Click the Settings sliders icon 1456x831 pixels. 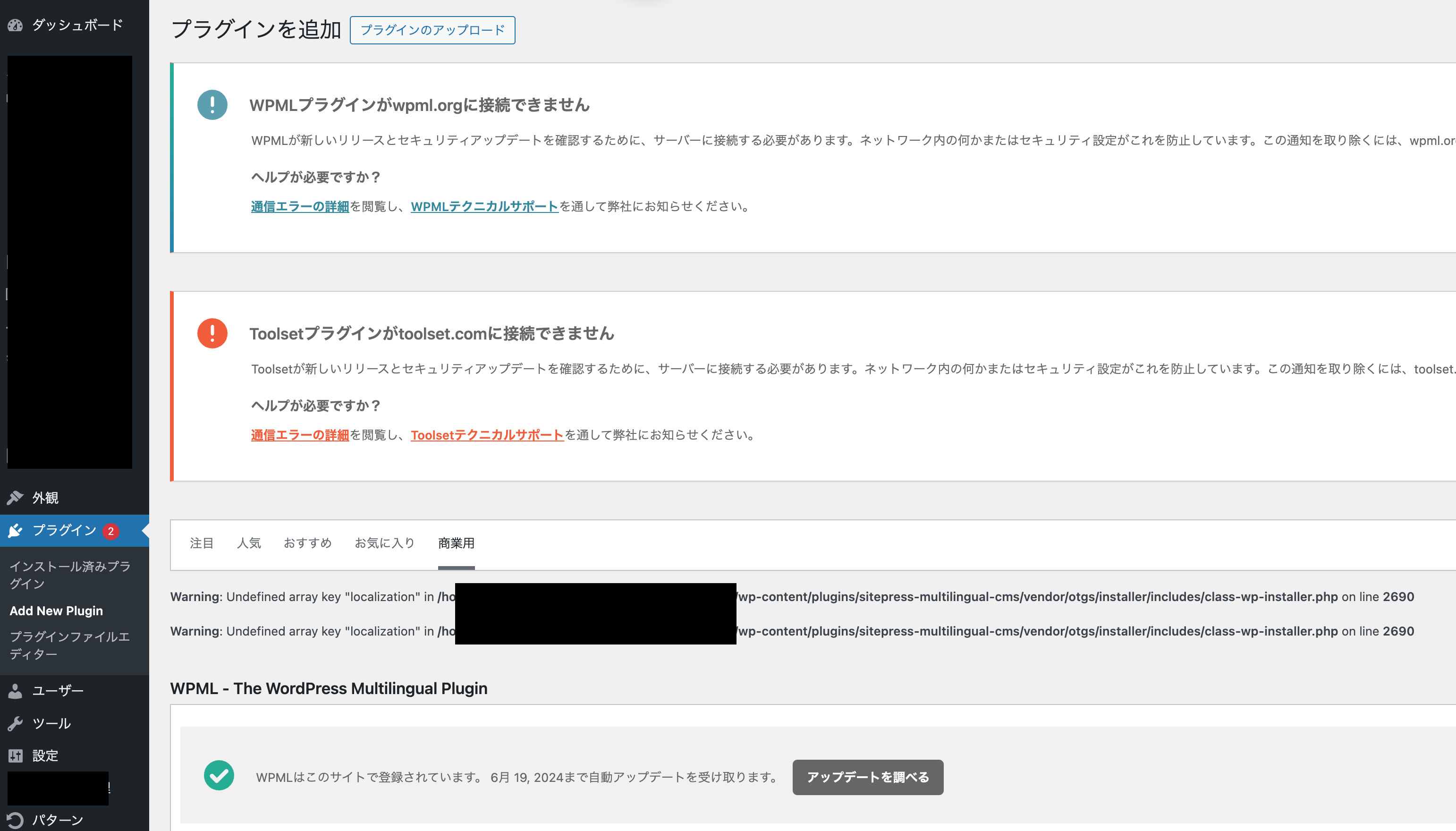tap(16, 756)
